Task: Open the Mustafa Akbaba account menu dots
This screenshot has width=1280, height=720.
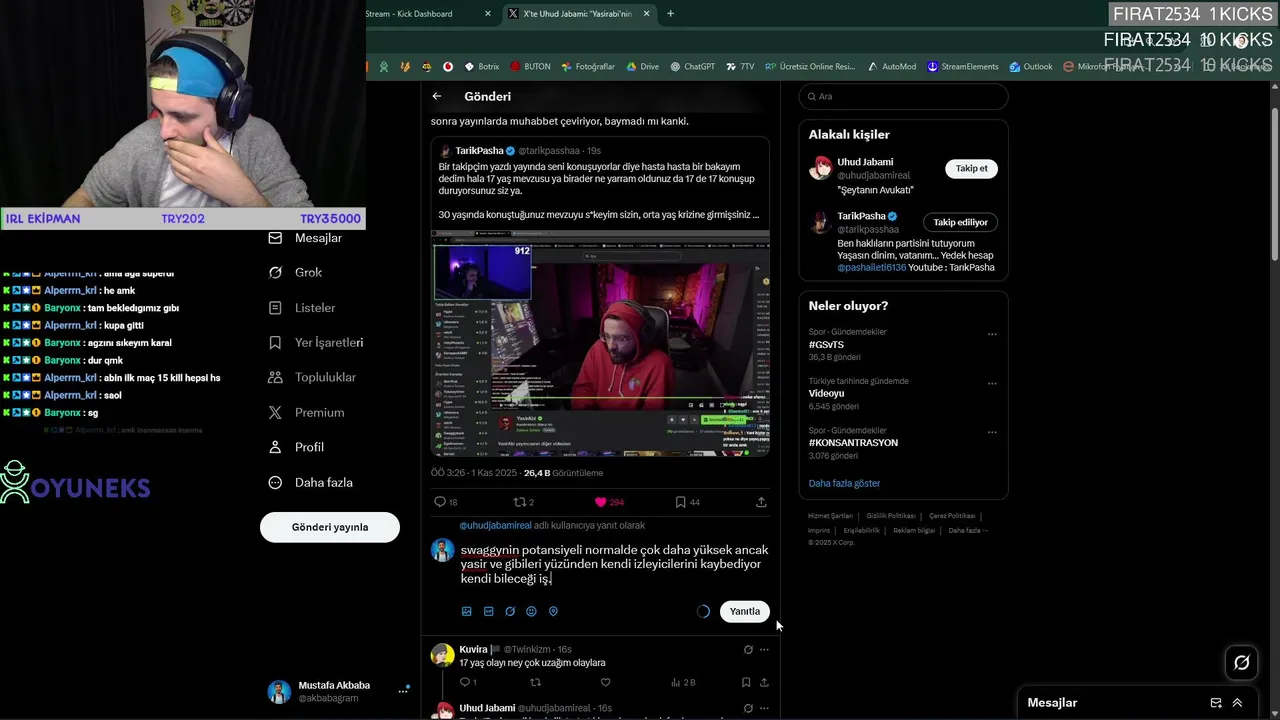Action: (404, 691)
